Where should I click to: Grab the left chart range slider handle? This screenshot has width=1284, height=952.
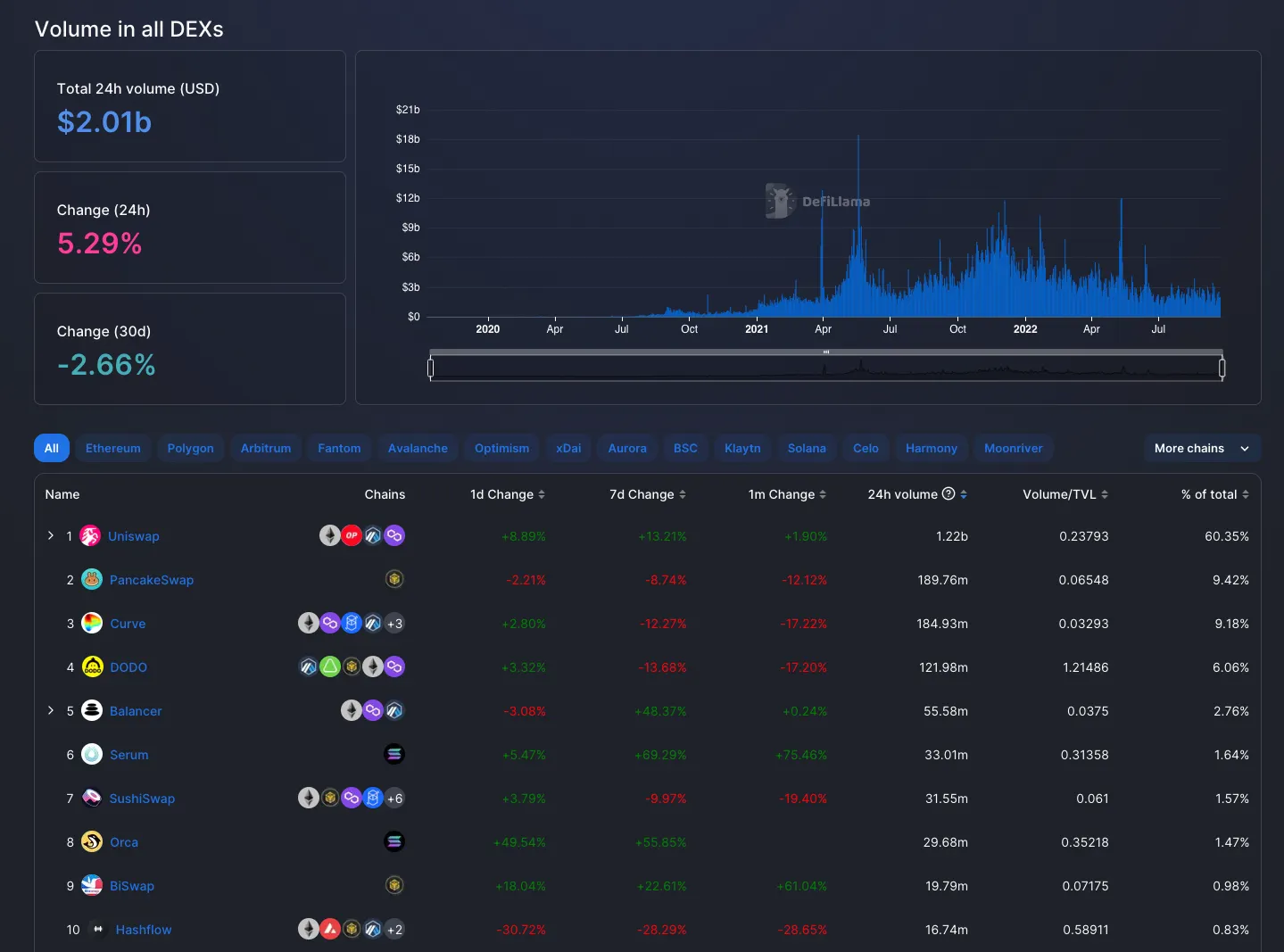coord(431,368)
